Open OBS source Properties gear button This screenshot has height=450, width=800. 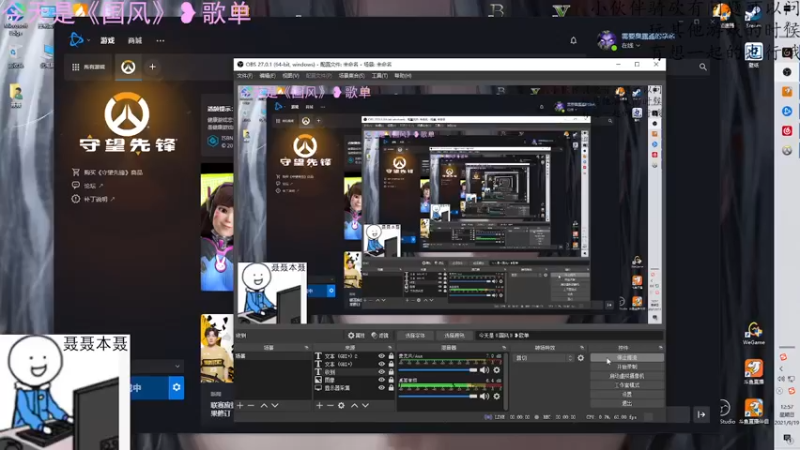(356, 335)
